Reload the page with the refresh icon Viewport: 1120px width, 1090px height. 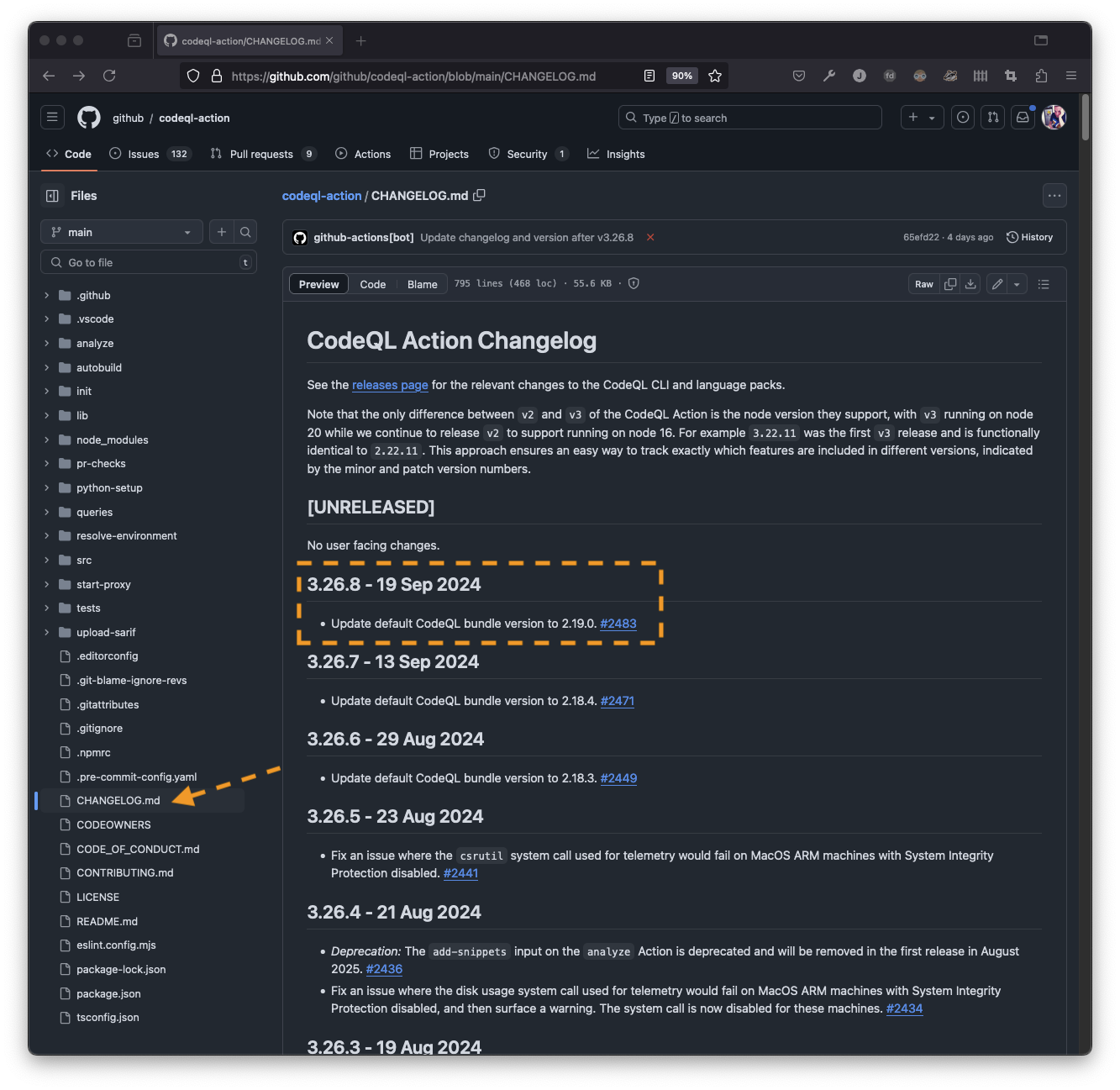(109, 76)
